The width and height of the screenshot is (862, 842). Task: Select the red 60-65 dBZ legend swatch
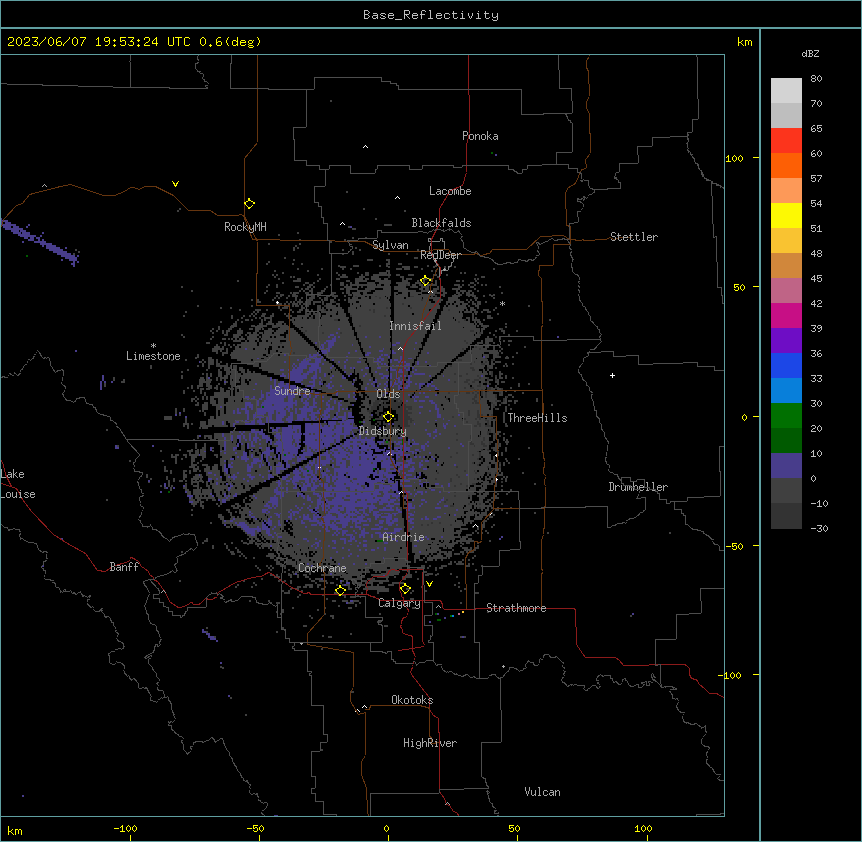click(x=786, y=140)
